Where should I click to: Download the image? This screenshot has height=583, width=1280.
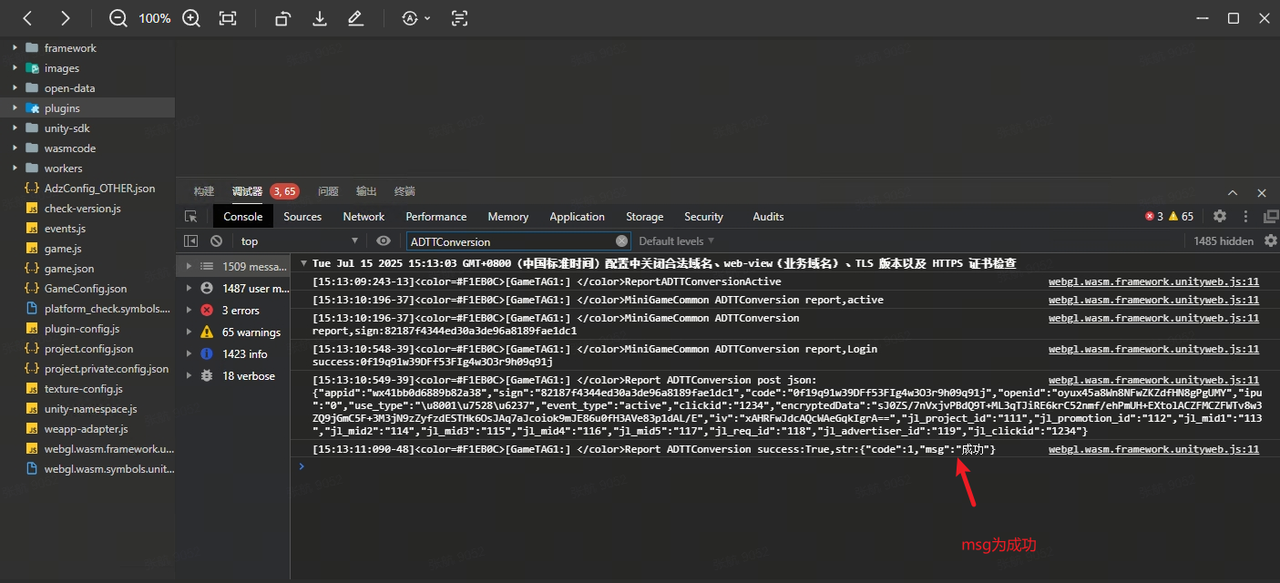[x=320, y=18]
